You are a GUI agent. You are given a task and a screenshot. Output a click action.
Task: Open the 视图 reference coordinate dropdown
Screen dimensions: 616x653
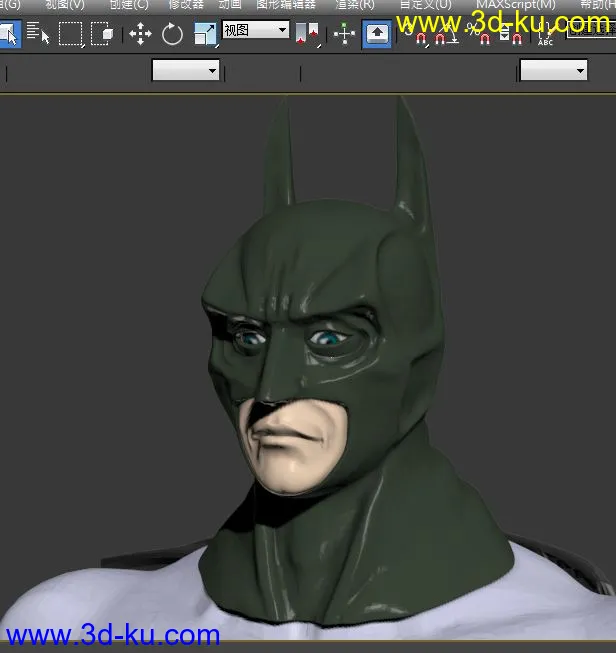256,30
